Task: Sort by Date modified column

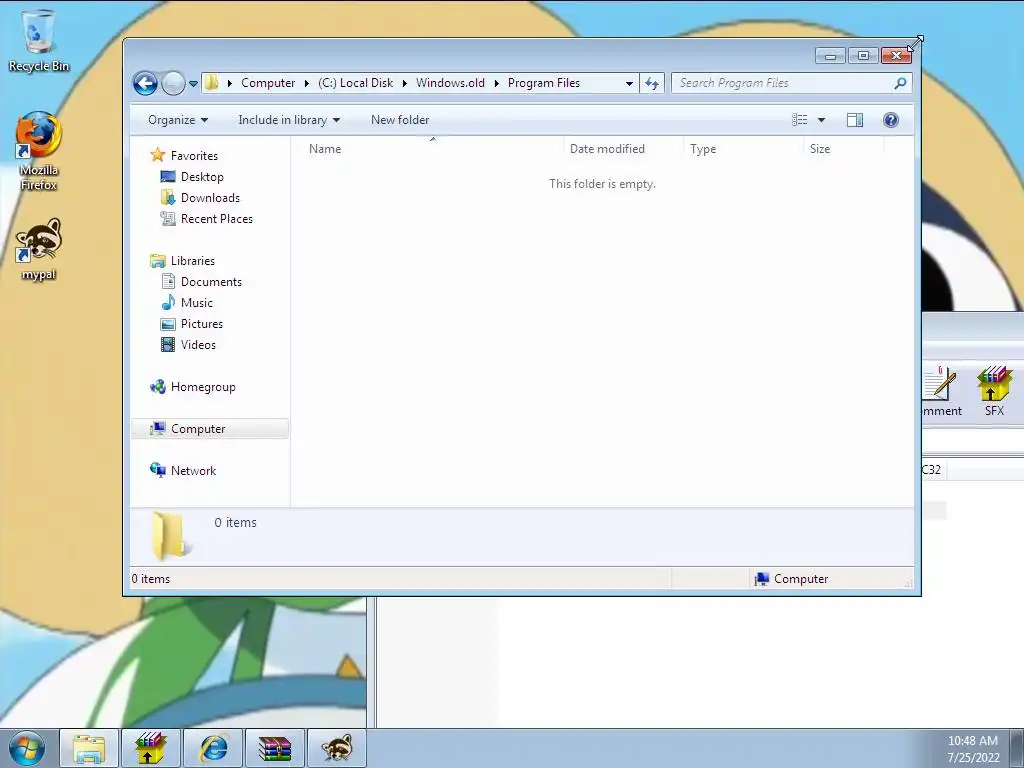Action: pyautogui.click(x=622, y=149)
